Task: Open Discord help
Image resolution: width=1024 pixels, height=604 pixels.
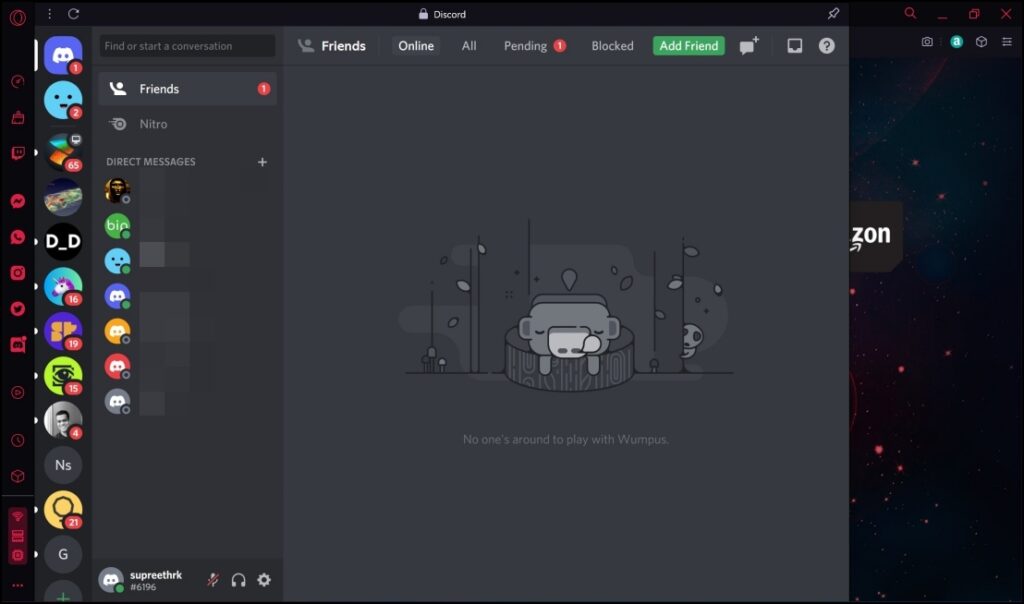Action: pyautogui.click(x=826, y=46)
